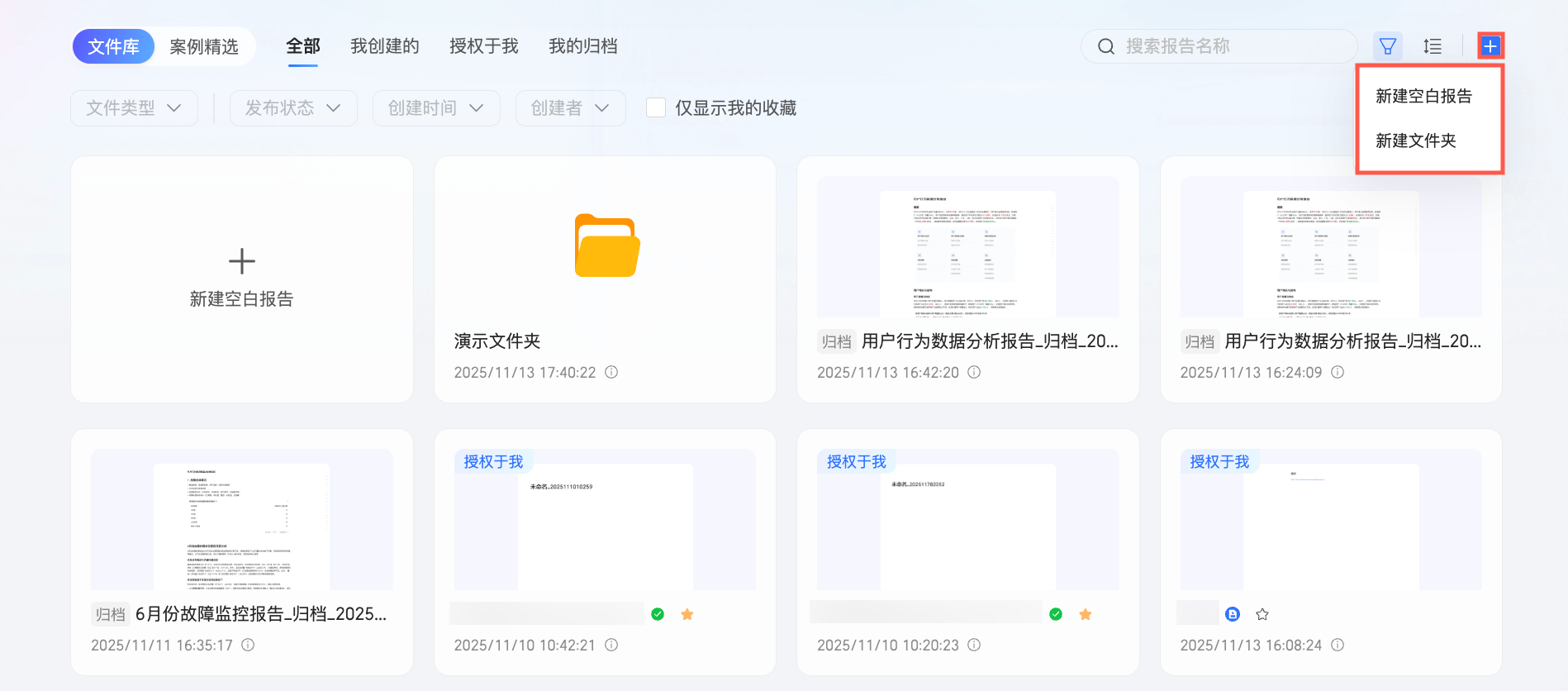The width and height of the screenshot is (1568, 691).
Task: Click the filter funnel icon
Action: (1388, 46)
